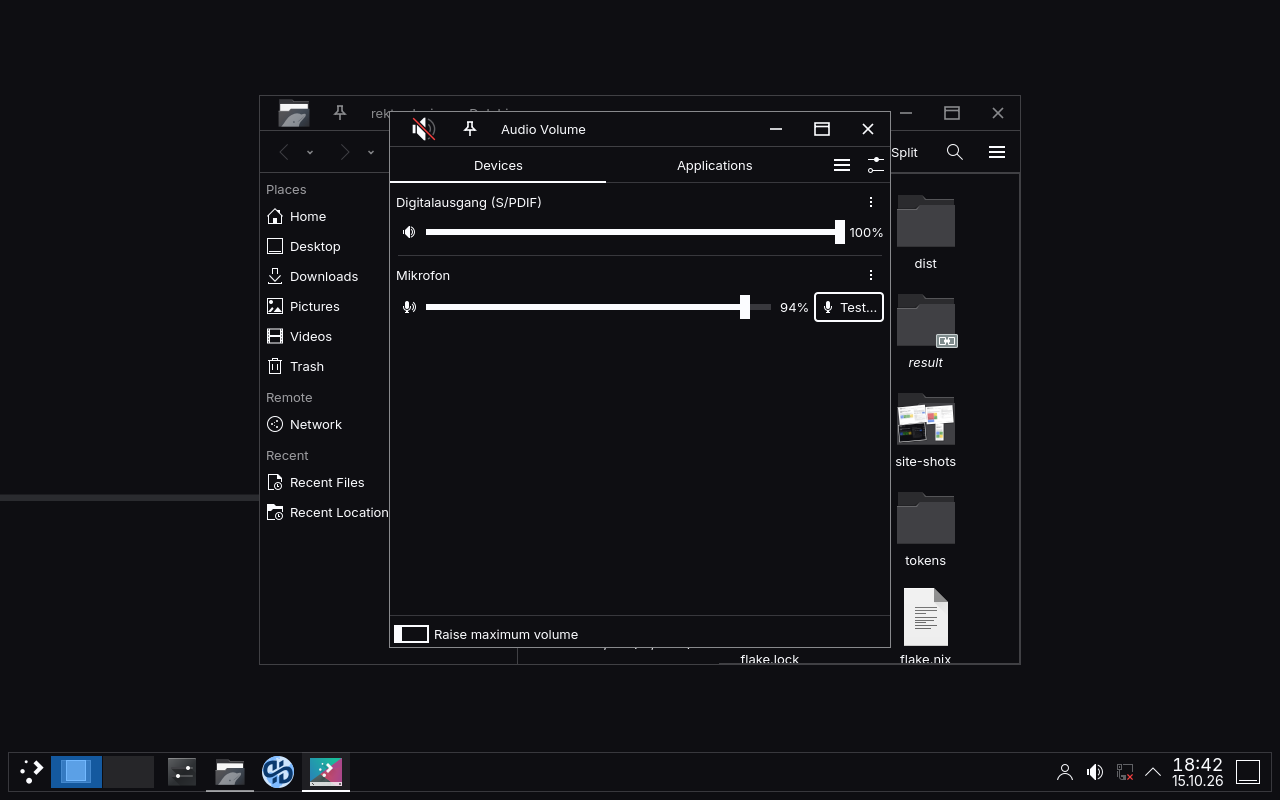Select the site-shots folder thumbnail
The height and width of the screenshot is (800, 1280).
tap(925, 431)
